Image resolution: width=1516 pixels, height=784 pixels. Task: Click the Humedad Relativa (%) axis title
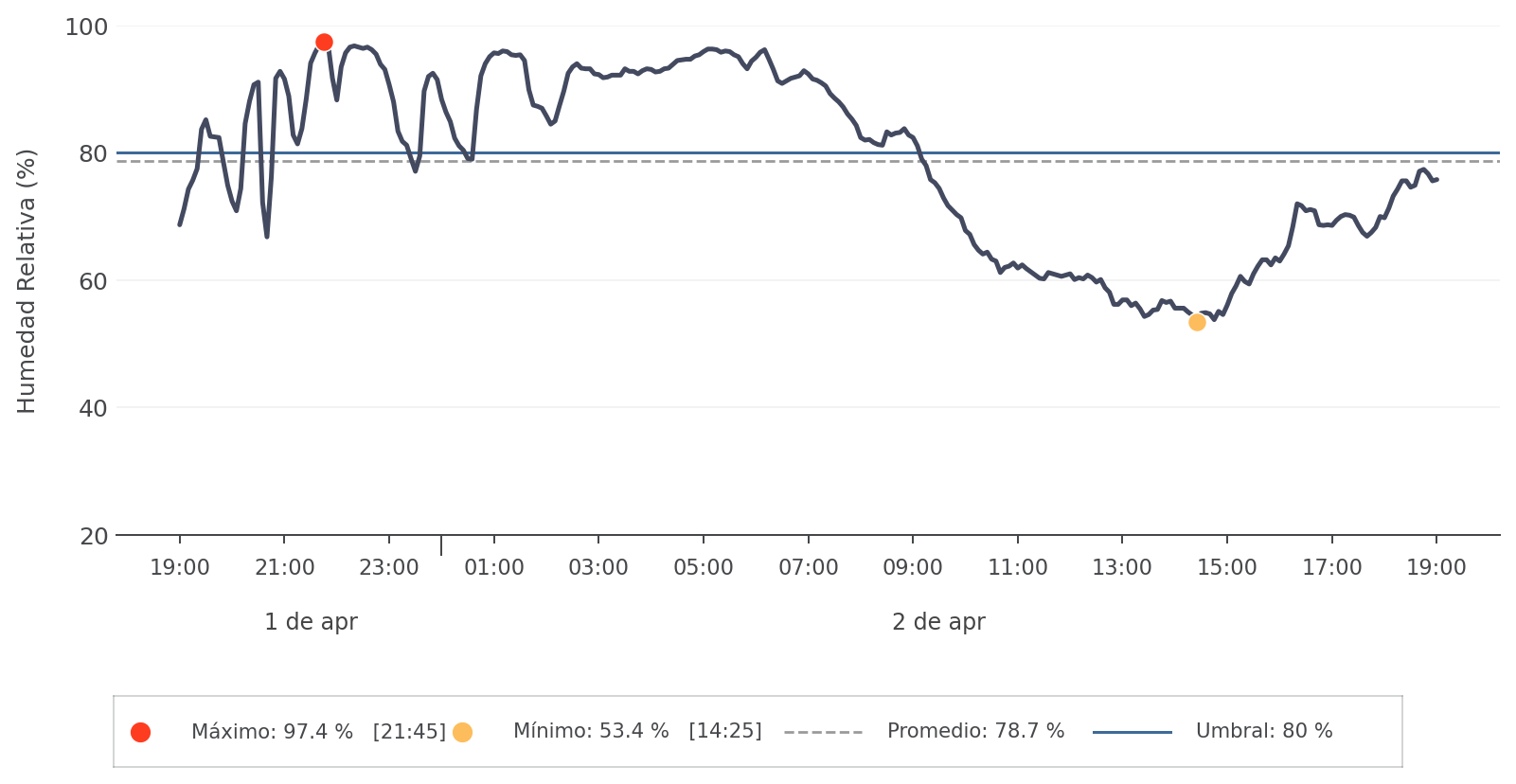[27, 281]
